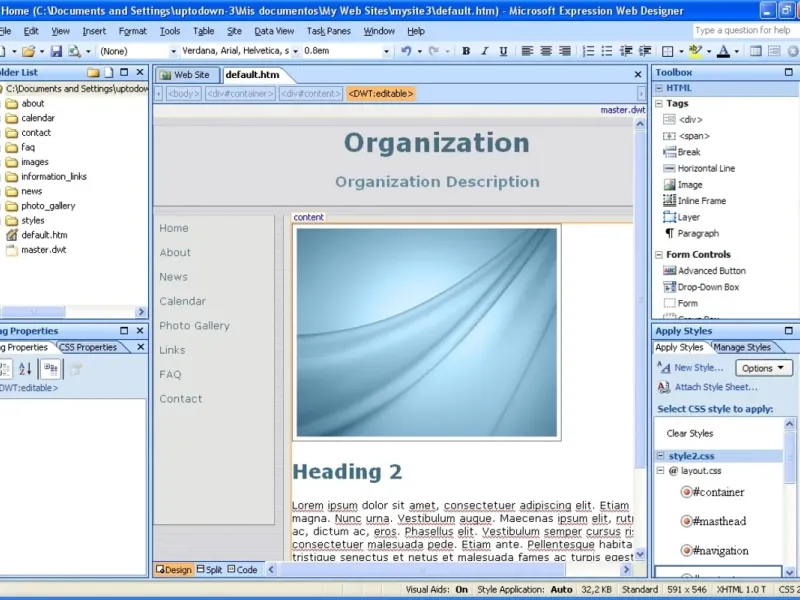Apply bulleted list
The image size is (800, 600).
tap(607, 51)
